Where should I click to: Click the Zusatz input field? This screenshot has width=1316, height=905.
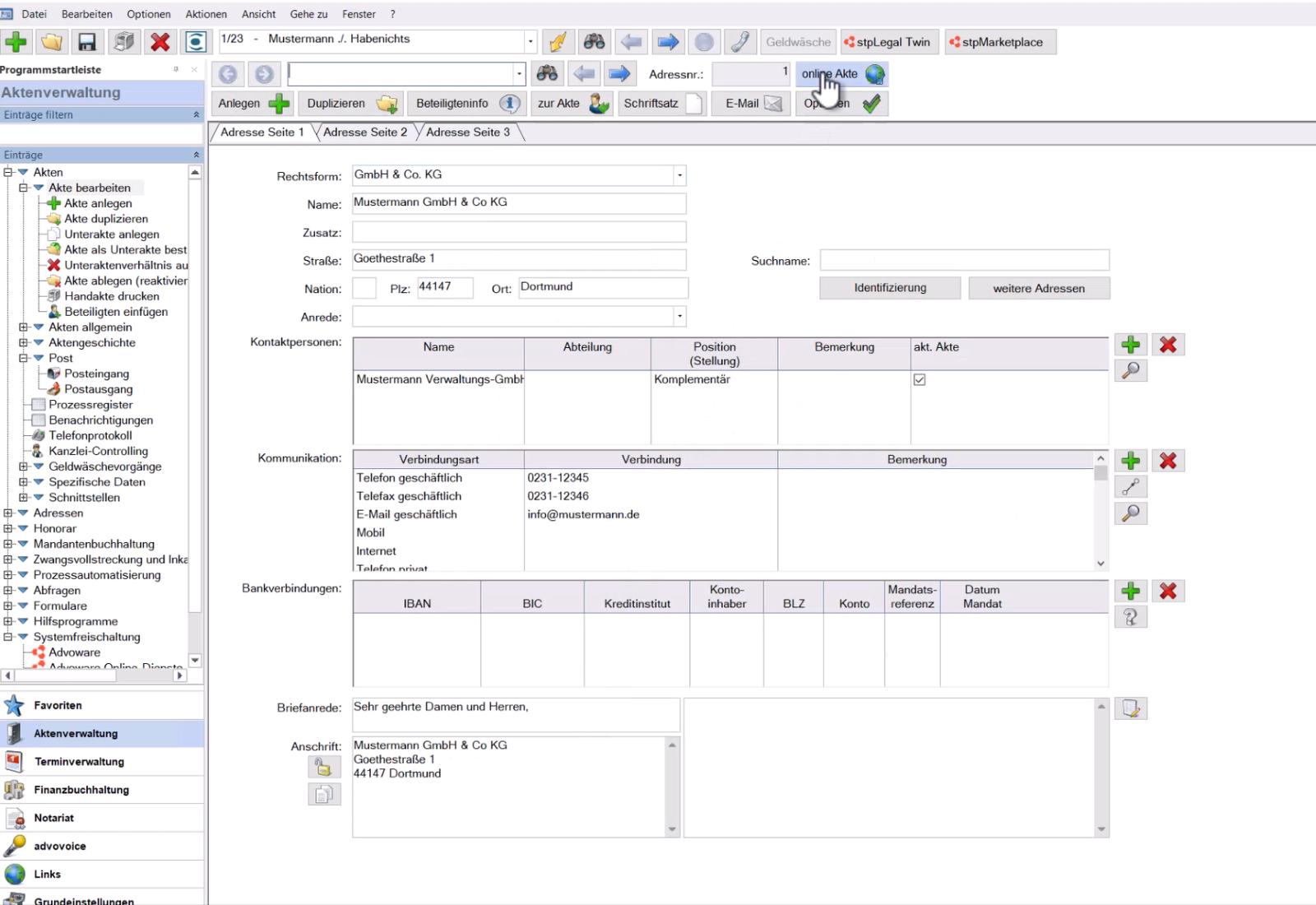click(519, 232)
